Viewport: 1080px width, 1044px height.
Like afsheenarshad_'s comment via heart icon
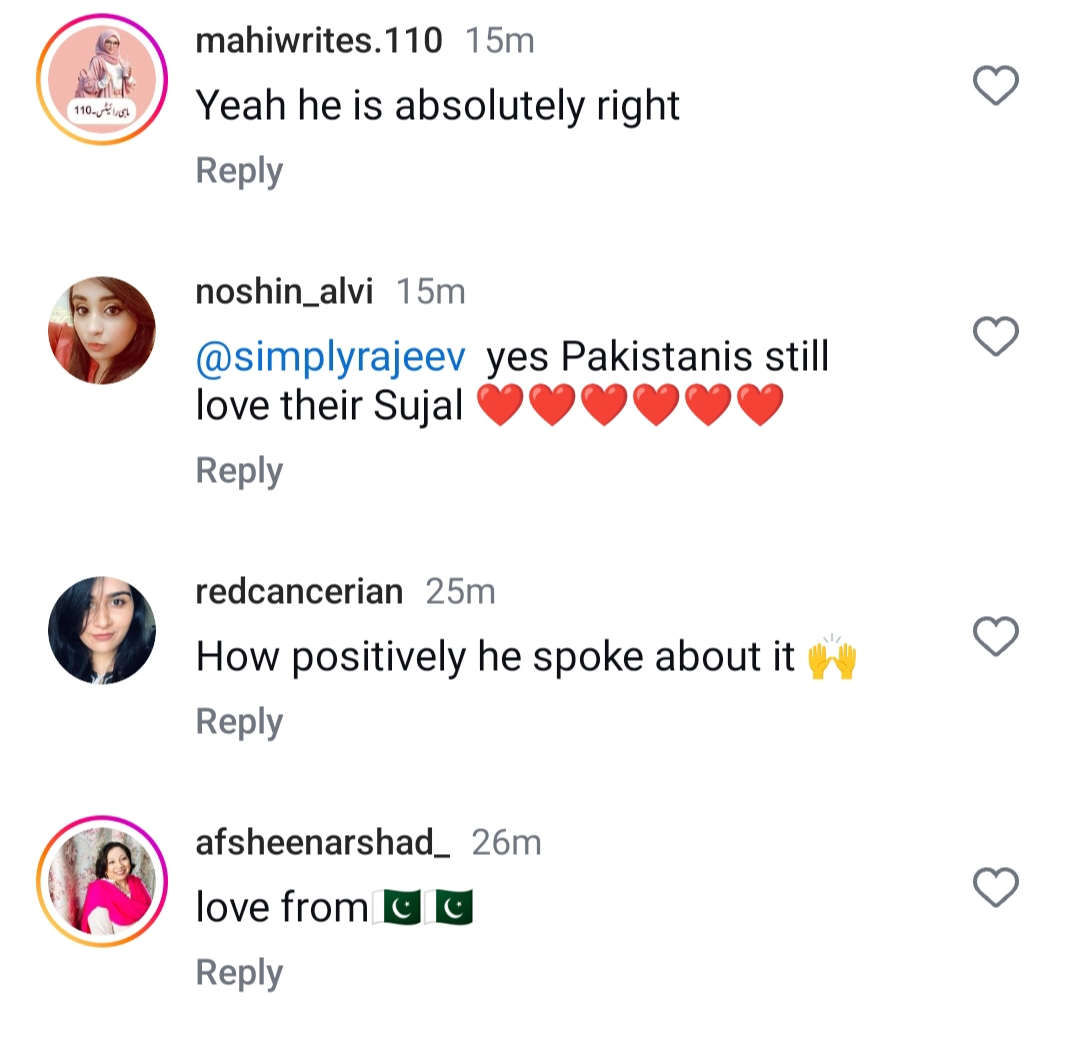[x=995, y=885]
